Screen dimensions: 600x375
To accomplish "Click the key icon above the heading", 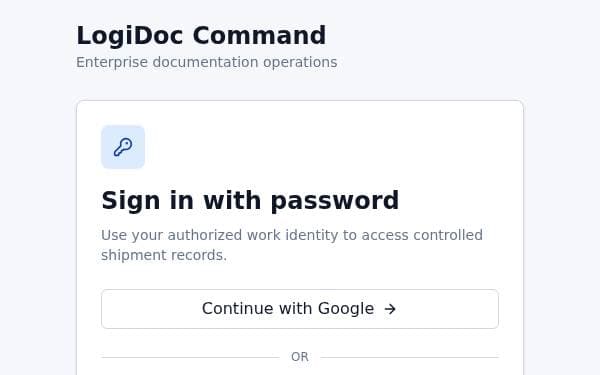I will click(x=123, y=147).
